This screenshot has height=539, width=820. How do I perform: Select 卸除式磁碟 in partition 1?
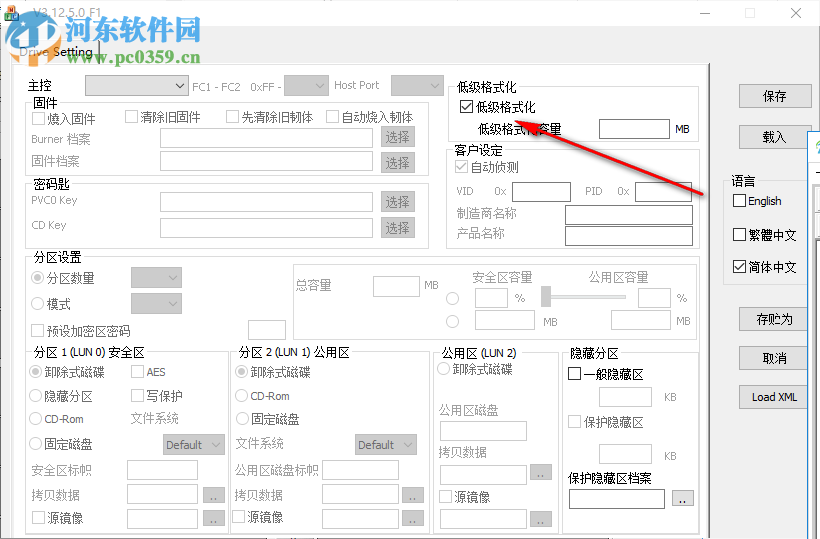click(36, 372)
